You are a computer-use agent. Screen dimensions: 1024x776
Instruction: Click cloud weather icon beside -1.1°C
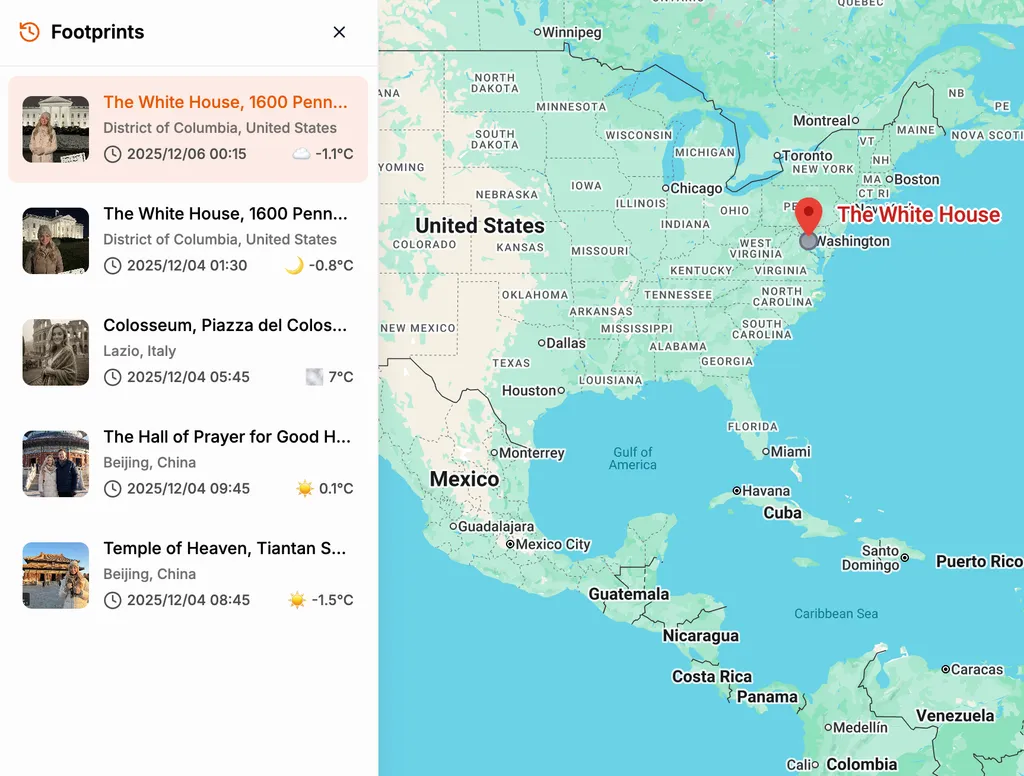[x=301, y=154]
